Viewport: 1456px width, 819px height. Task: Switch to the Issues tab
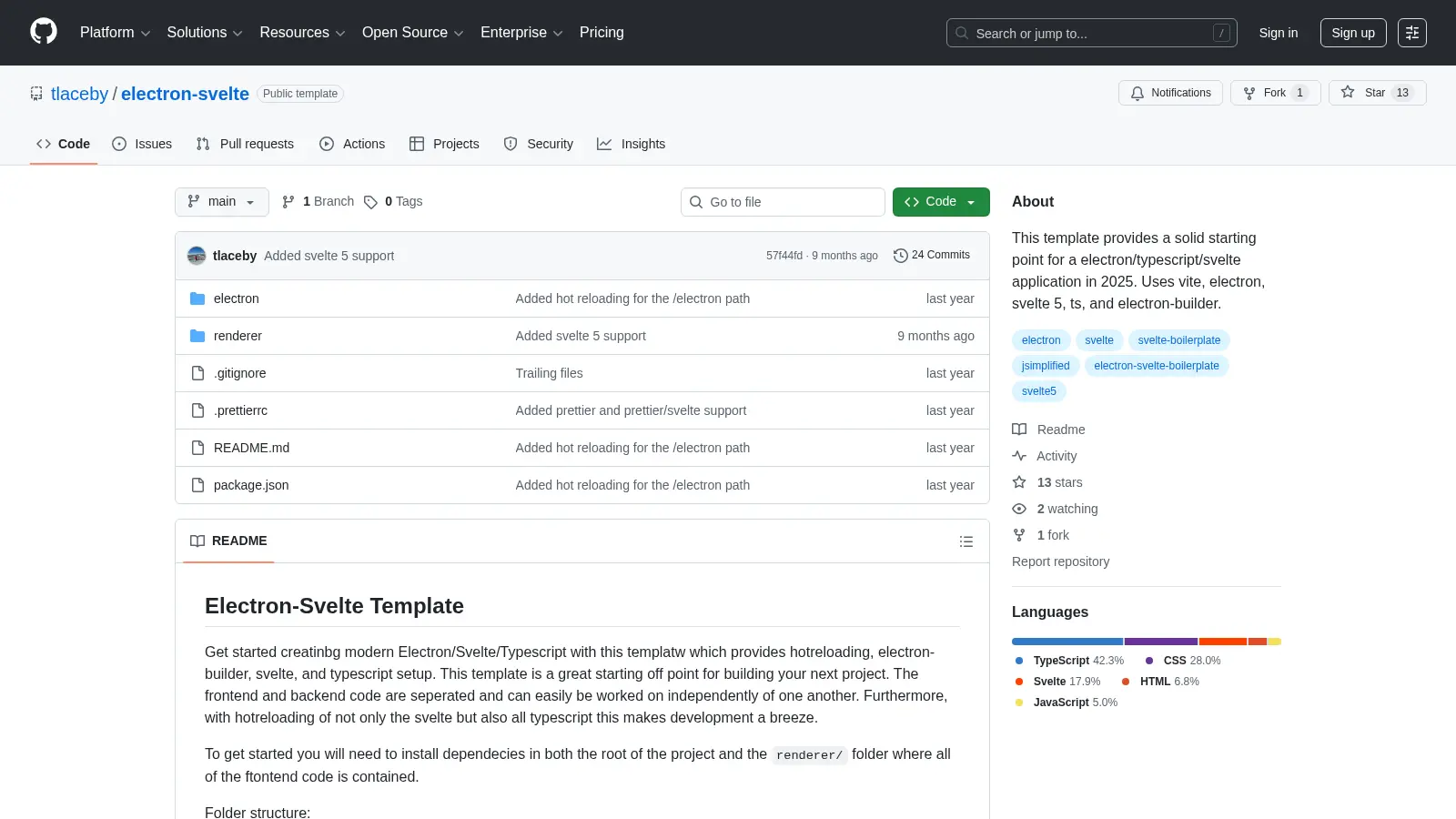coord(142,144)
